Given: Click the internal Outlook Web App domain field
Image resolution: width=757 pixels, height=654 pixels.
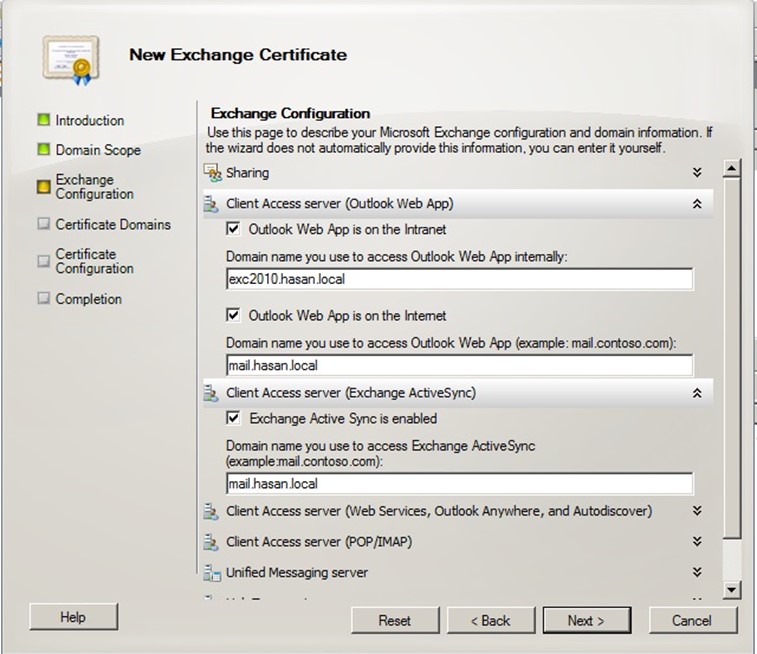Looking at the screenshot, I should 459,280.
